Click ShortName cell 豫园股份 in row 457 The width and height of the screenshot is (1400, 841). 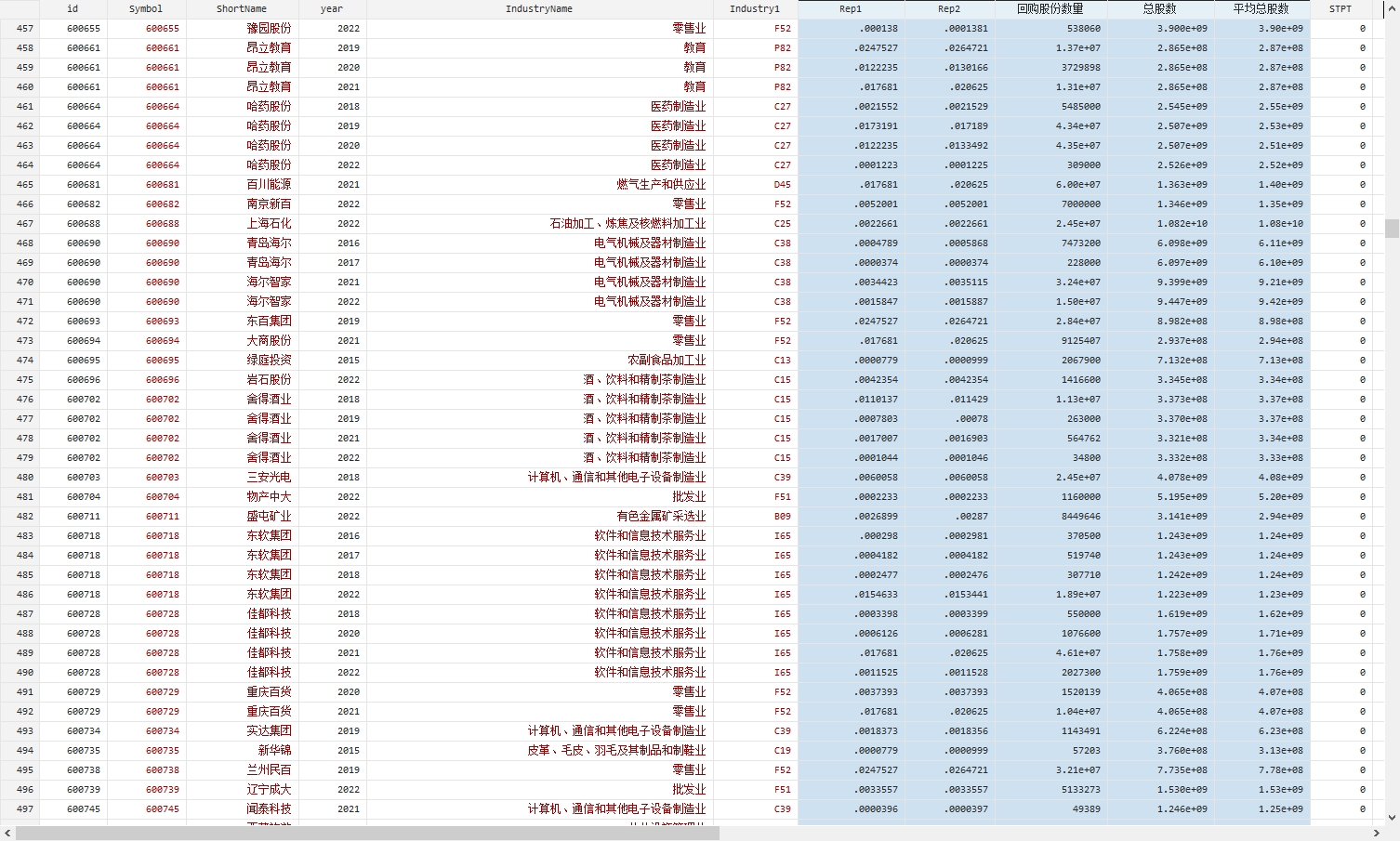click(x=269, y=28)
